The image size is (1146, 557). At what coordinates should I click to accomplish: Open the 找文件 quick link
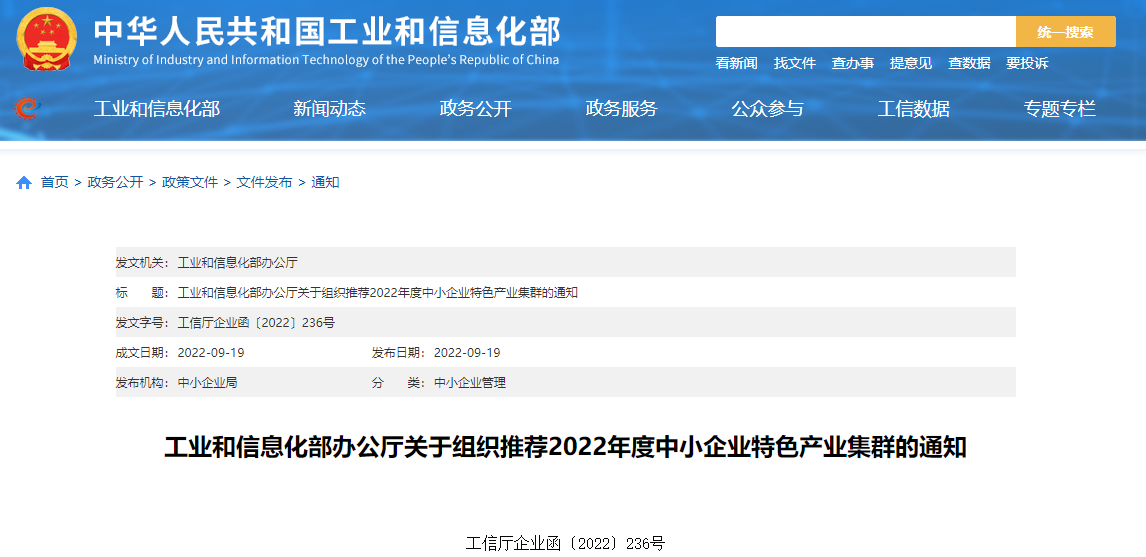point(794,63)
